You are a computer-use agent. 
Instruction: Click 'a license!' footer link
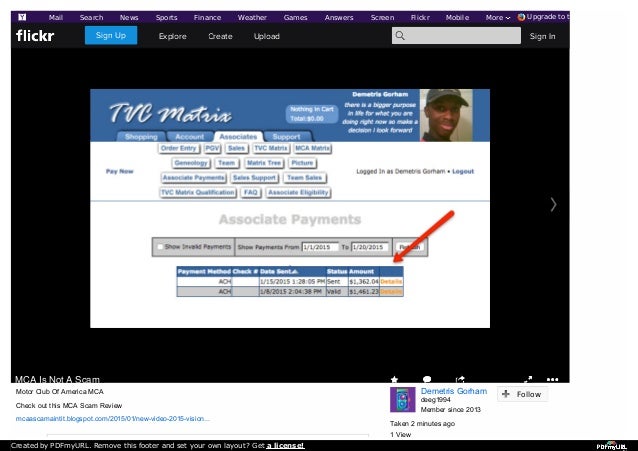[x=285, y=445]
